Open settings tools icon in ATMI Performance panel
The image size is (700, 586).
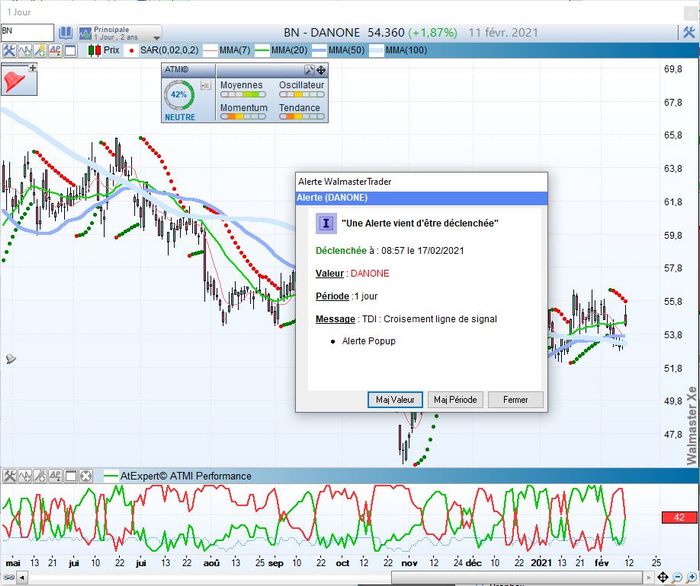9,476
